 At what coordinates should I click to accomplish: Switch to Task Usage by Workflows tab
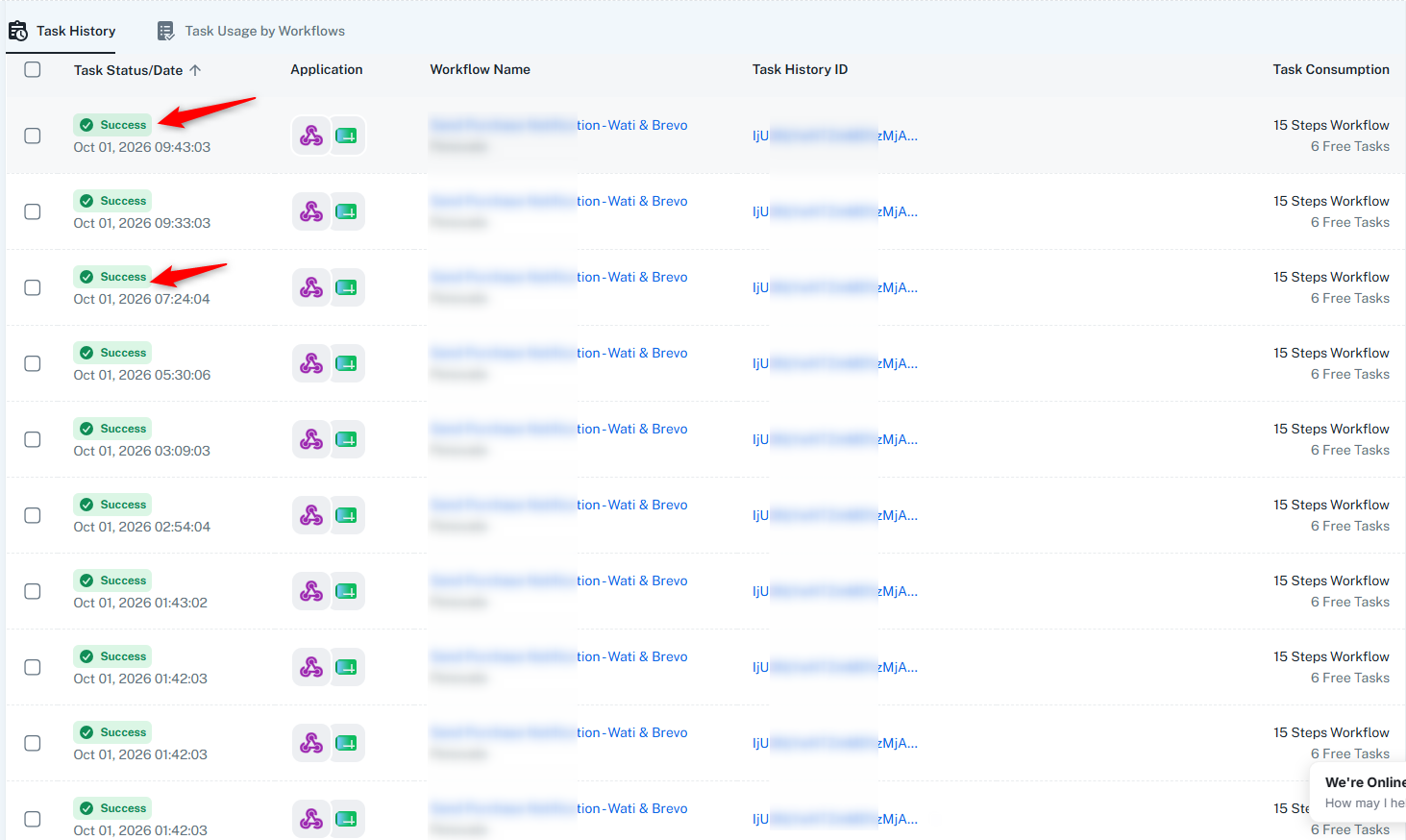(251, 31)
